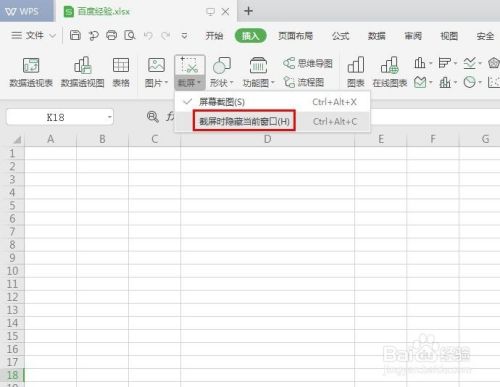Click the Picture (图片) icon

156,65
